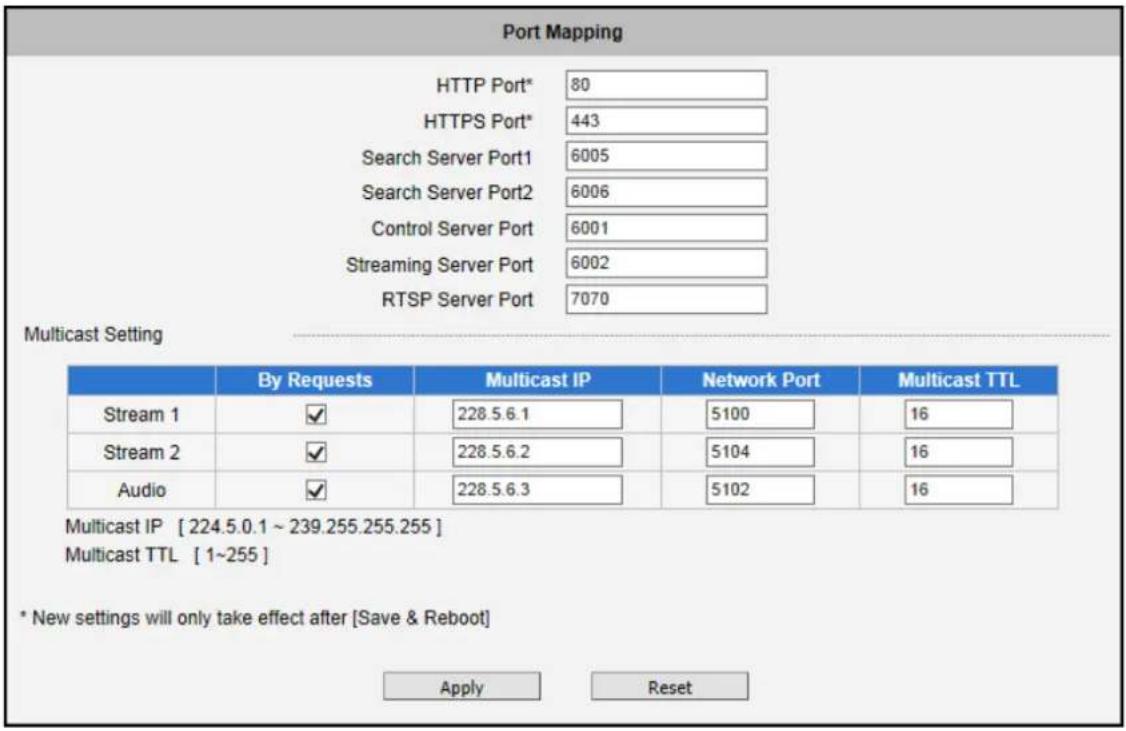Apply the port mapping settings
The width and height of the screenshot is (1126, 731).
tap(462, 686)
